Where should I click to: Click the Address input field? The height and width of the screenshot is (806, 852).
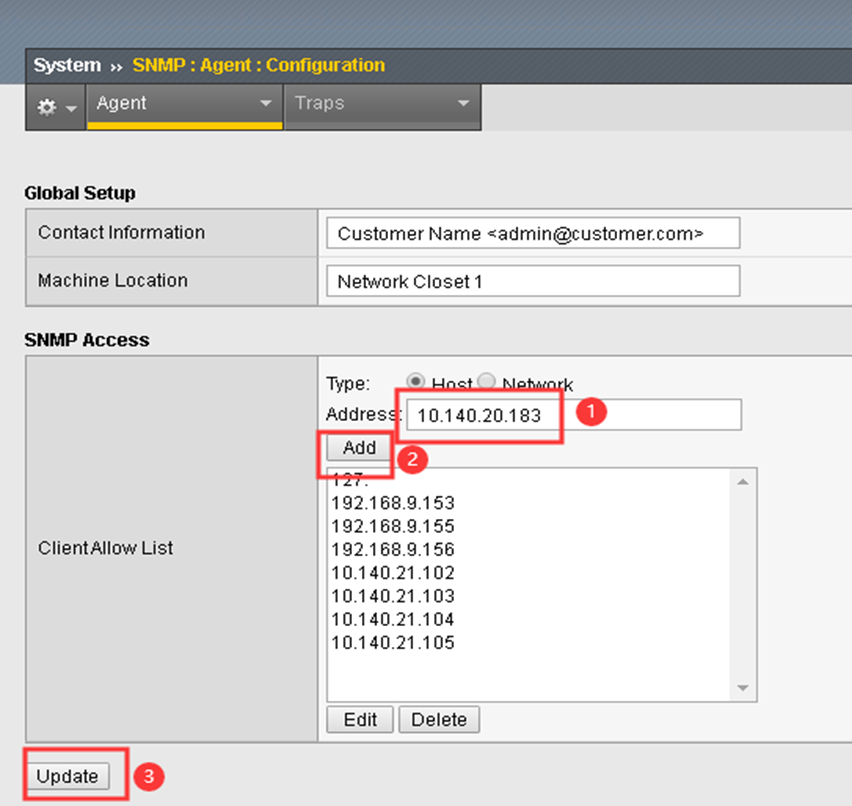[574, 415]
